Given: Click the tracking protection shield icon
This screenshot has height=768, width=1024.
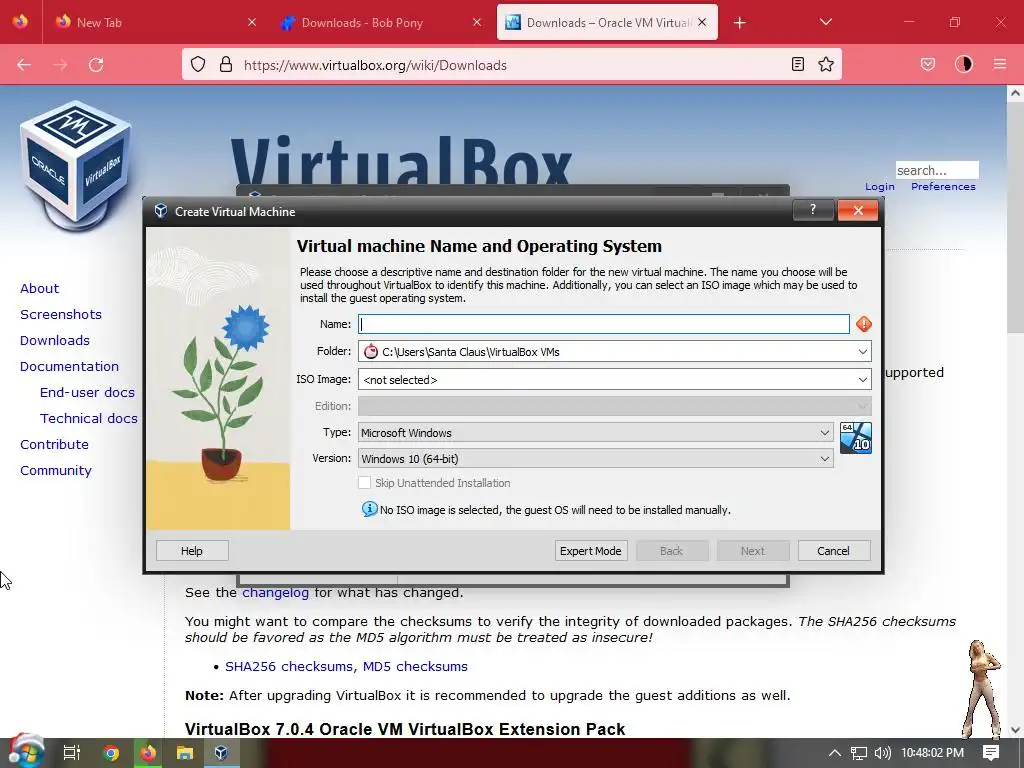Looking at the screenshot, I should coord(198,64).
